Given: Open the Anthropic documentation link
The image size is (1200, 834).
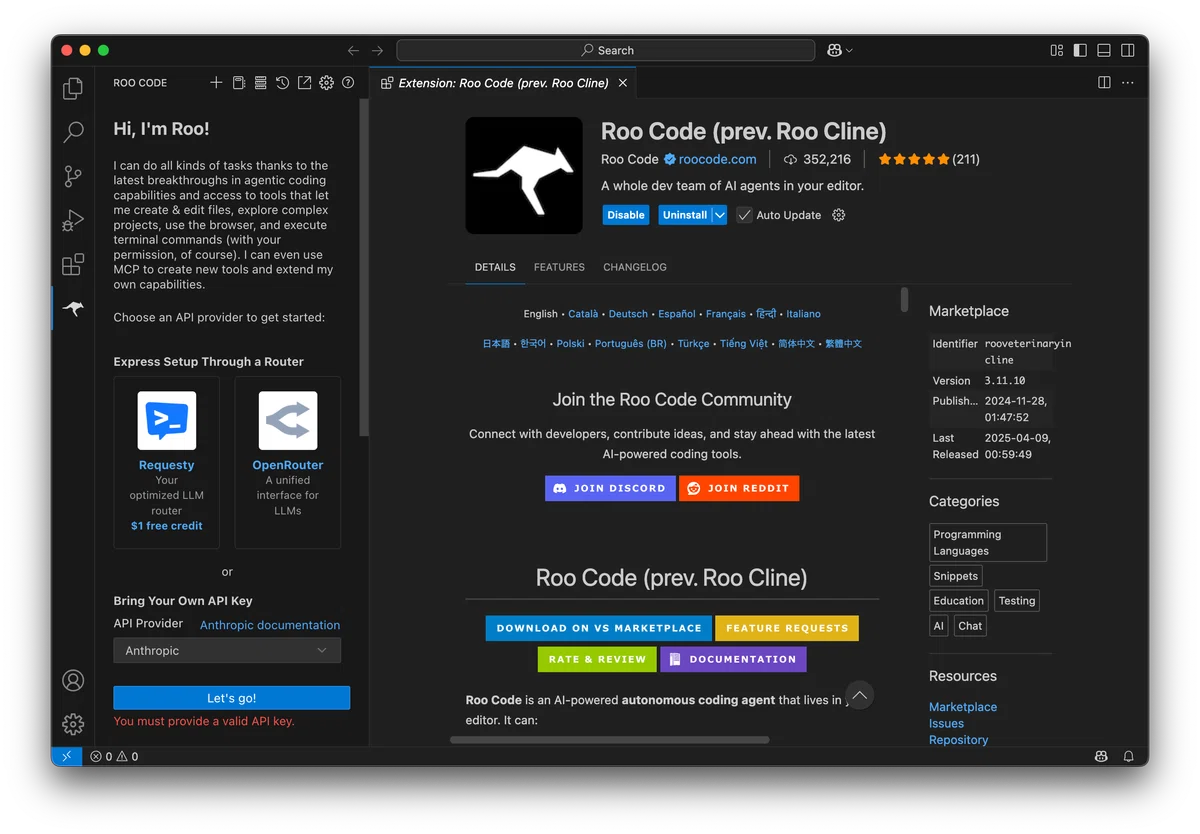Looking at the screenshot, I should point(270,625).
